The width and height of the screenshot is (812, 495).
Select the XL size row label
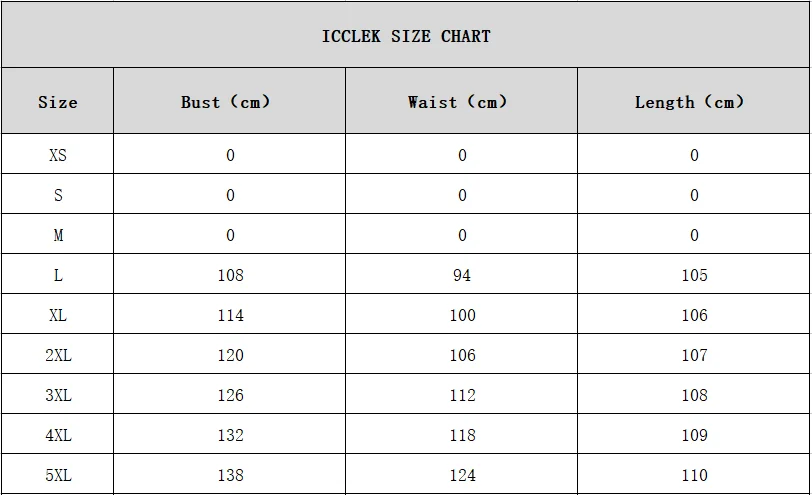pos(58,315)
